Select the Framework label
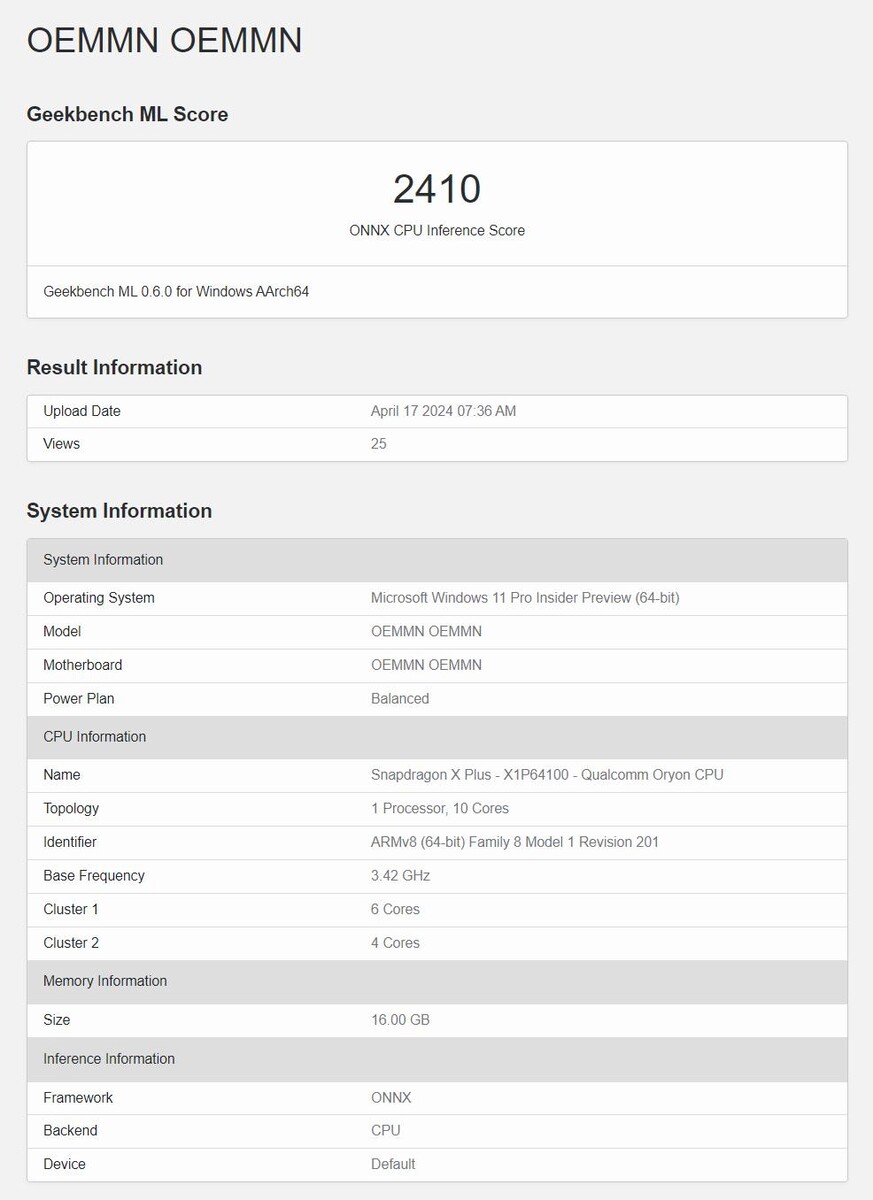This screenshot has width=873, height=1200. 78,1098
